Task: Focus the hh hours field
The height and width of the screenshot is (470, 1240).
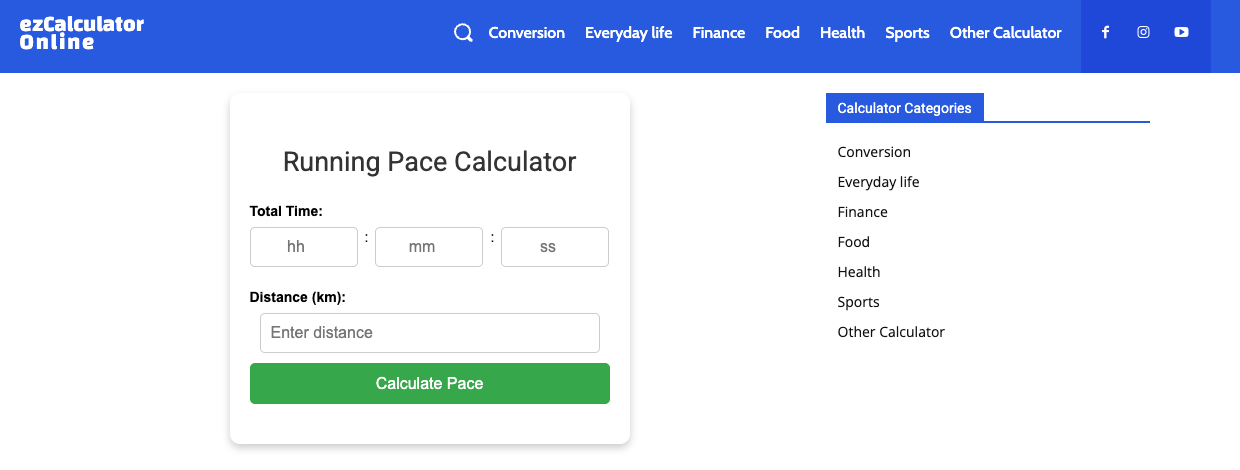Action: [x=304, y=247]
